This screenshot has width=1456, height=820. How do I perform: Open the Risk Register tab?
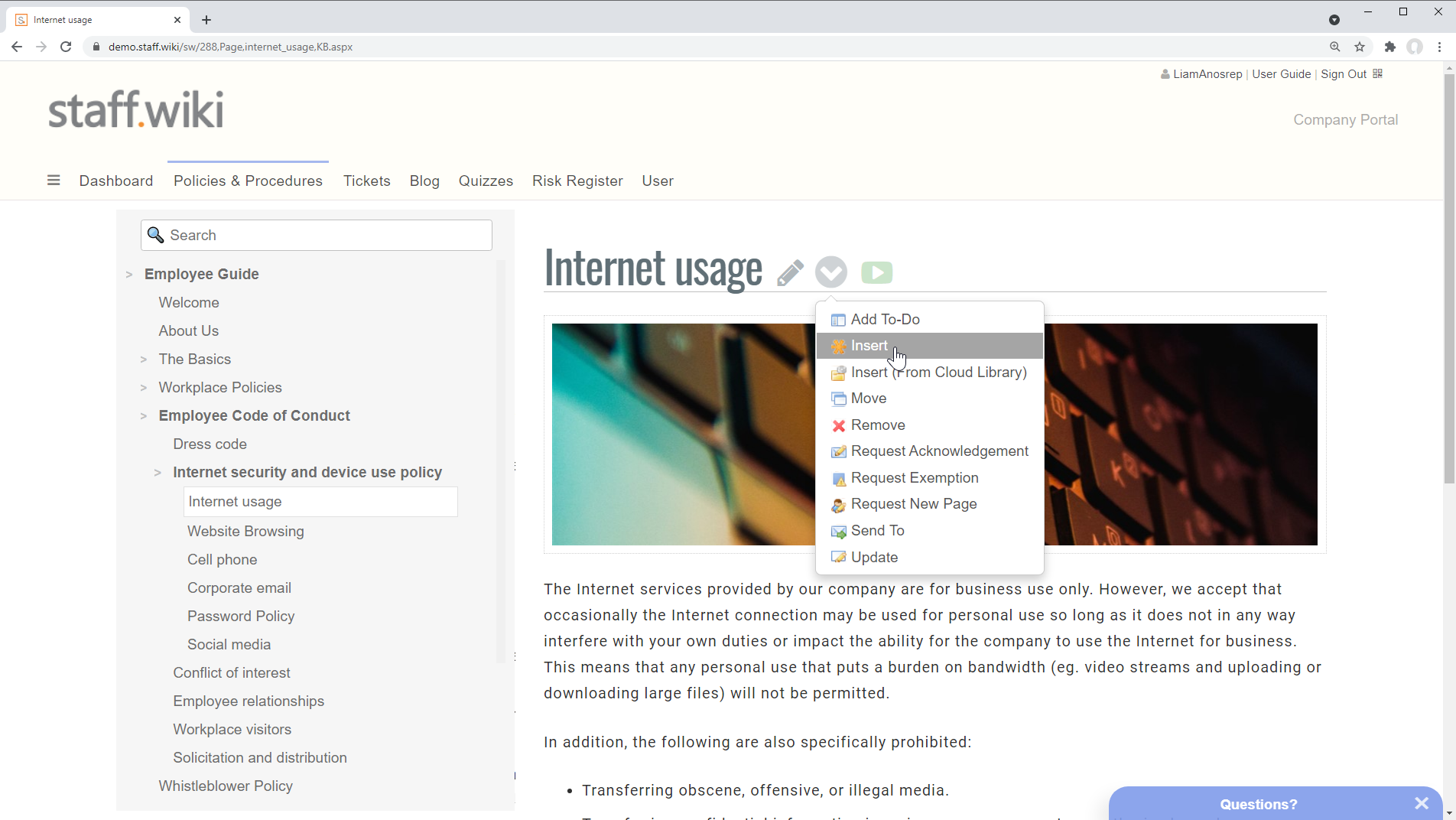click(x=577, y=181)
